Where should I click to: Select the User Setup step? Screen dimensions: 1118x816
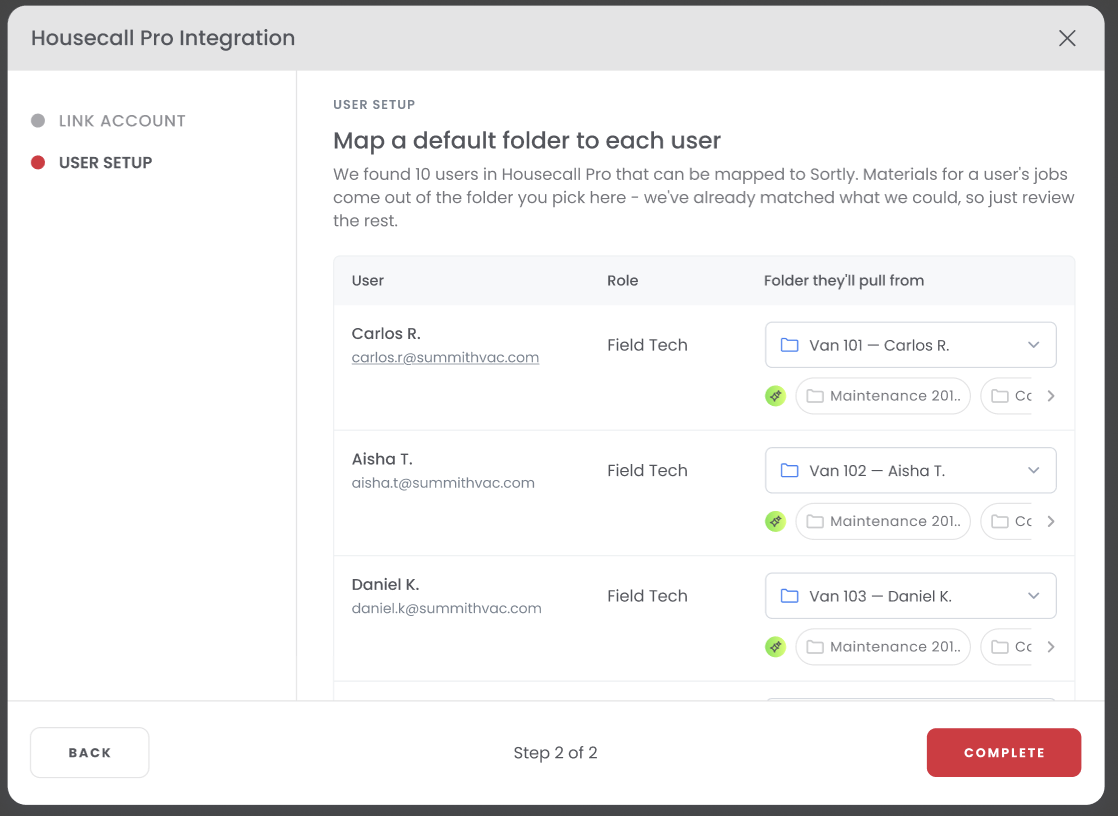click(92, 163)
